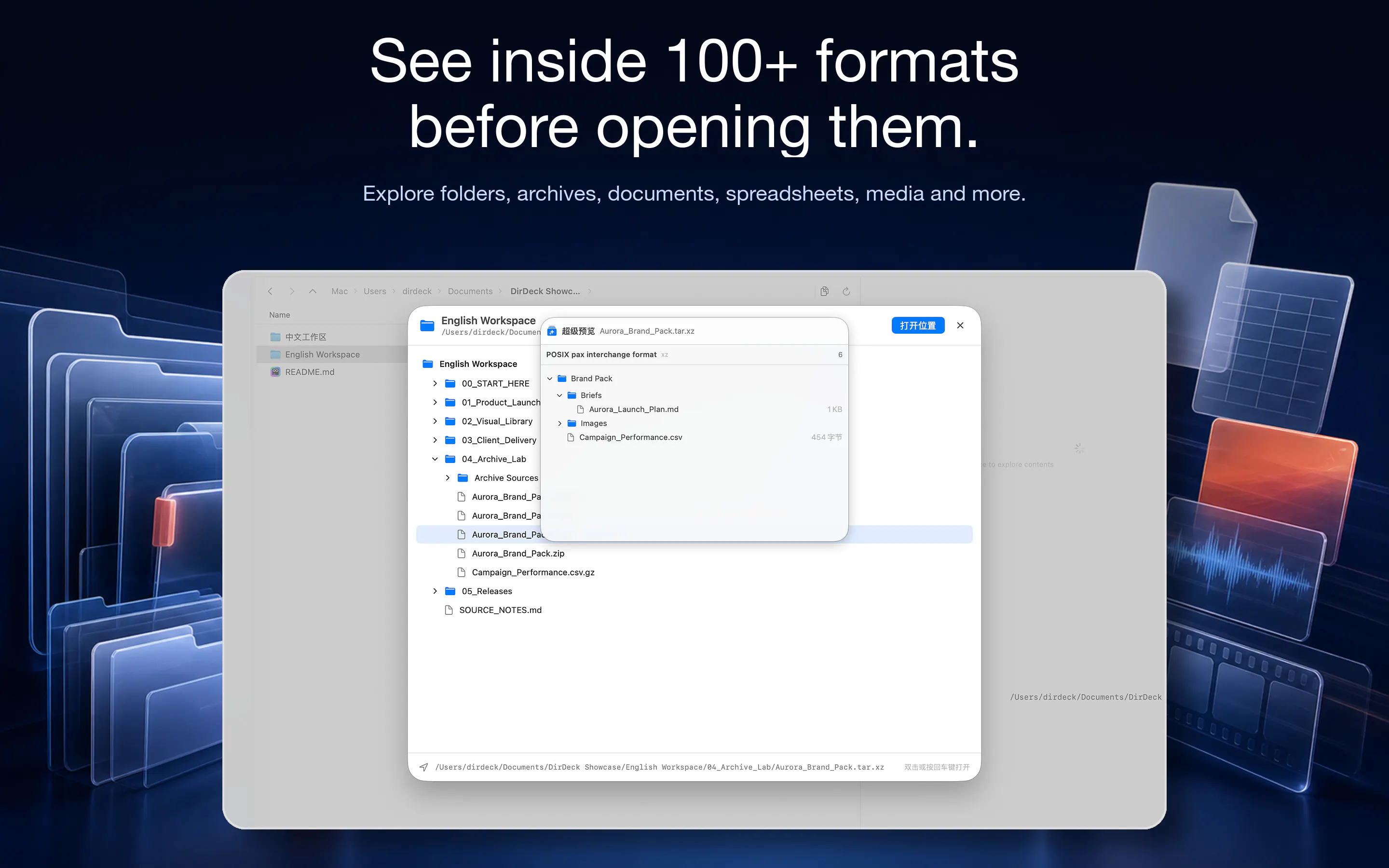Select 05_Releases folder name
The height and width of the screenshot is (868, 1389).
tap(487, 591)
